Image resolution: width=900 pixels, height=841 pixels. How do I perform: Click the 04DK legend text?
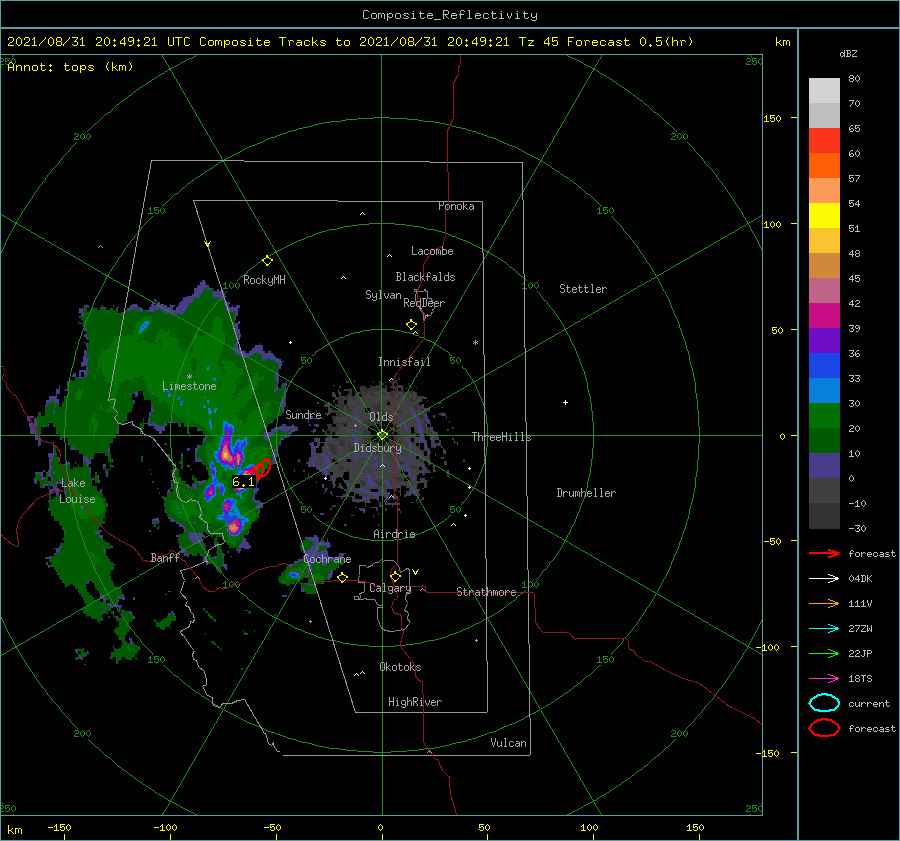(x=860, y=579)
